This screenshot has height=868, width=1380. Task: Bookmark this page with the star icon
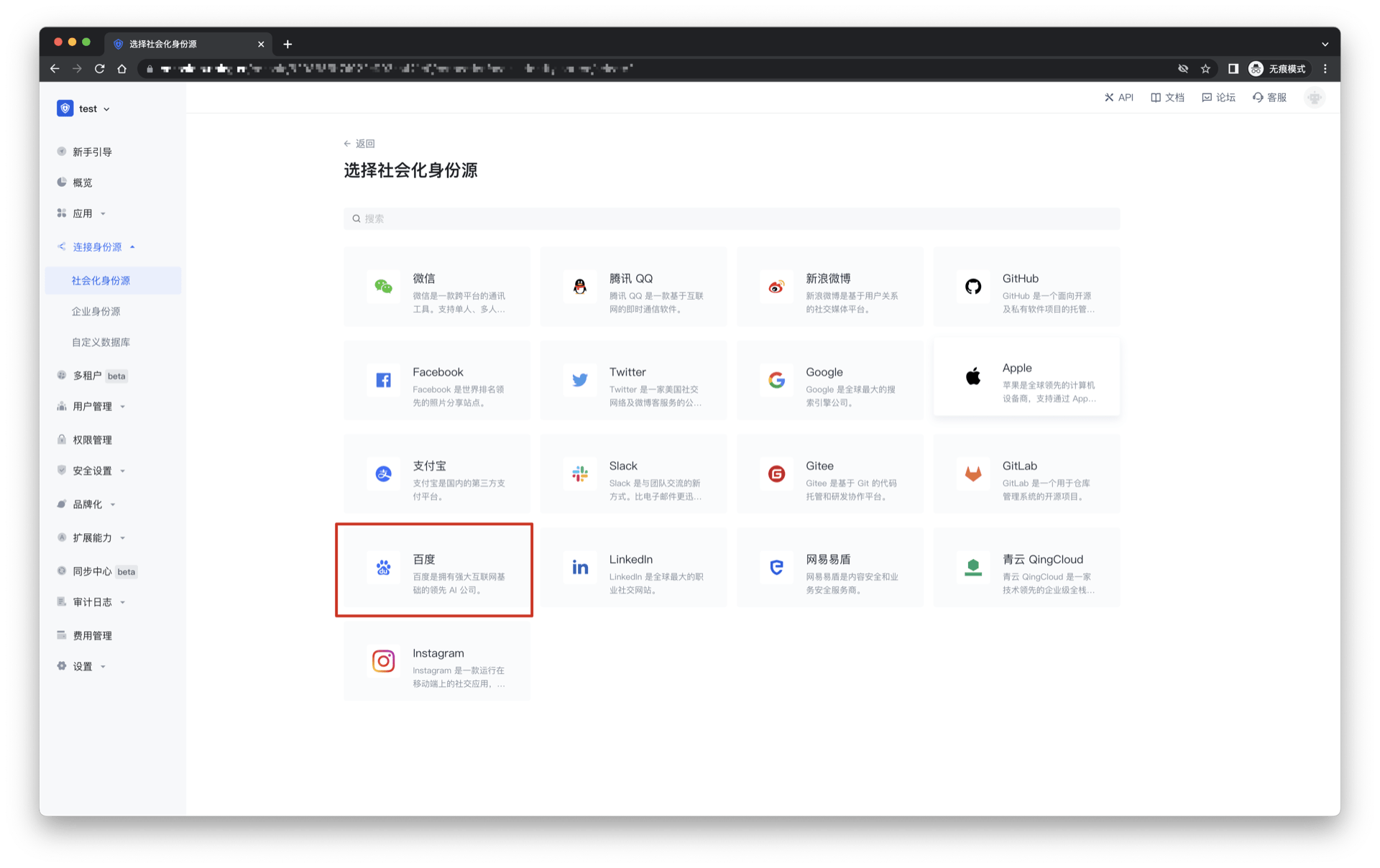(1205, 69)
